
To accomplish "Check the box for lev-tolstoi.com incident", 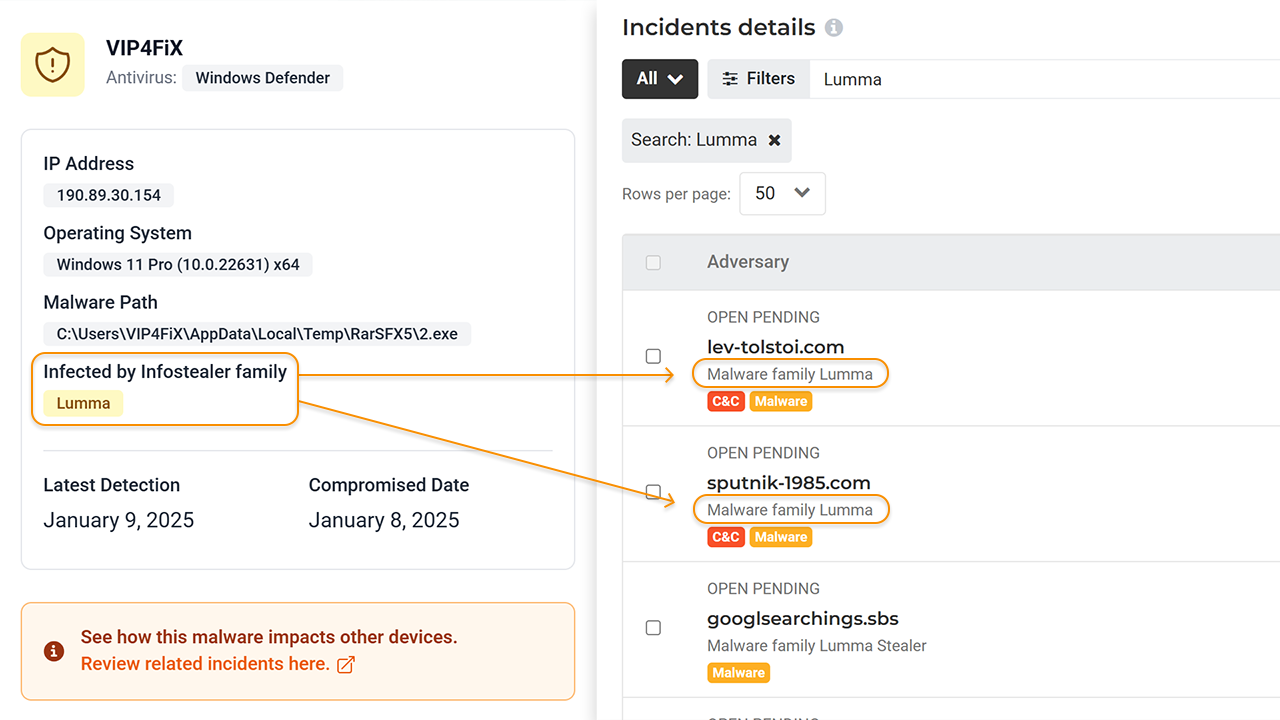I will [x=653, y=356].
